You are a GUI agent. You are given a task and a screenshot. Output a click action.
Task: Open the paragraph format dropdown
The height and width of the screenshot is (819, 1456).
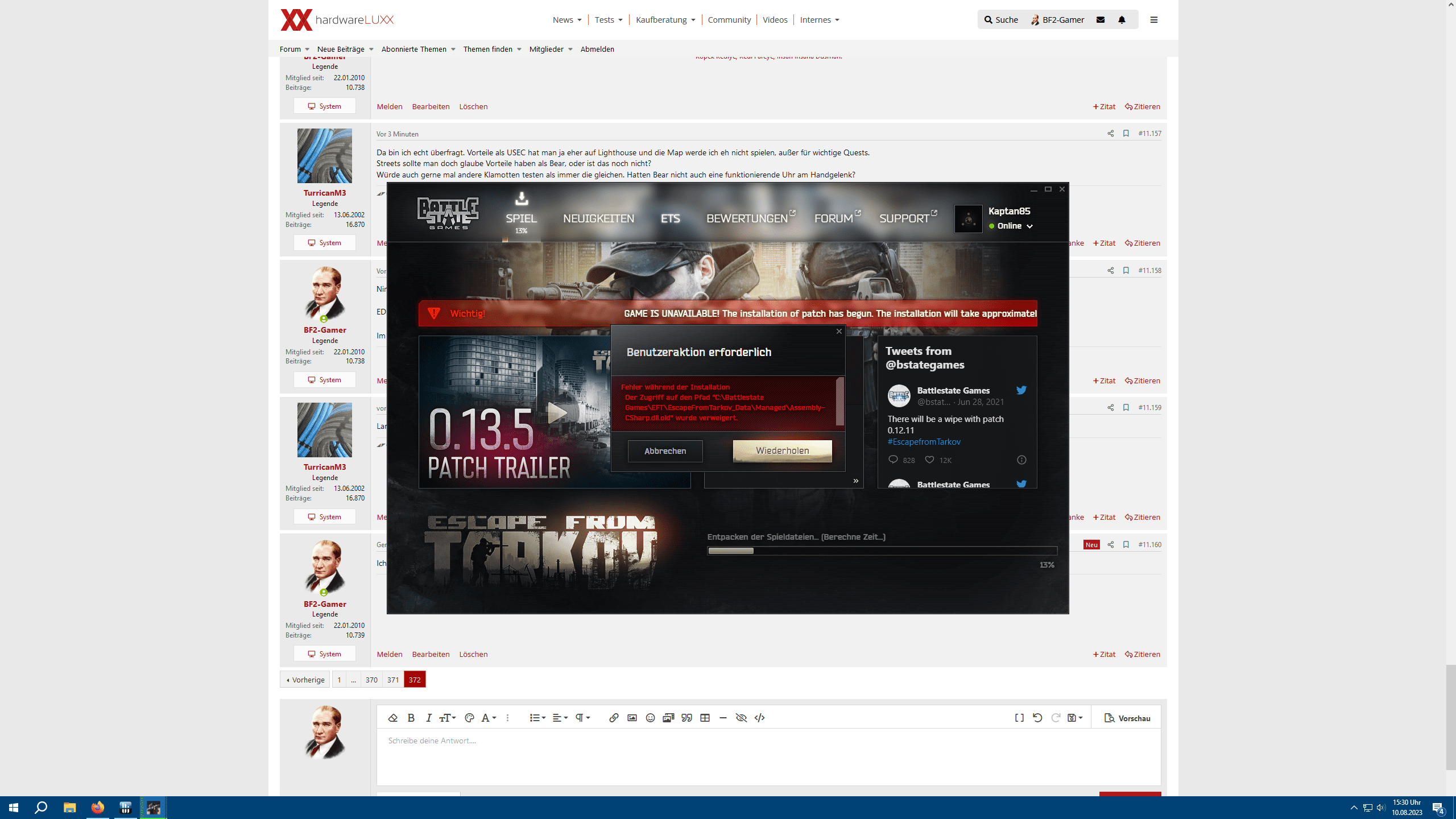coord(582,718)
